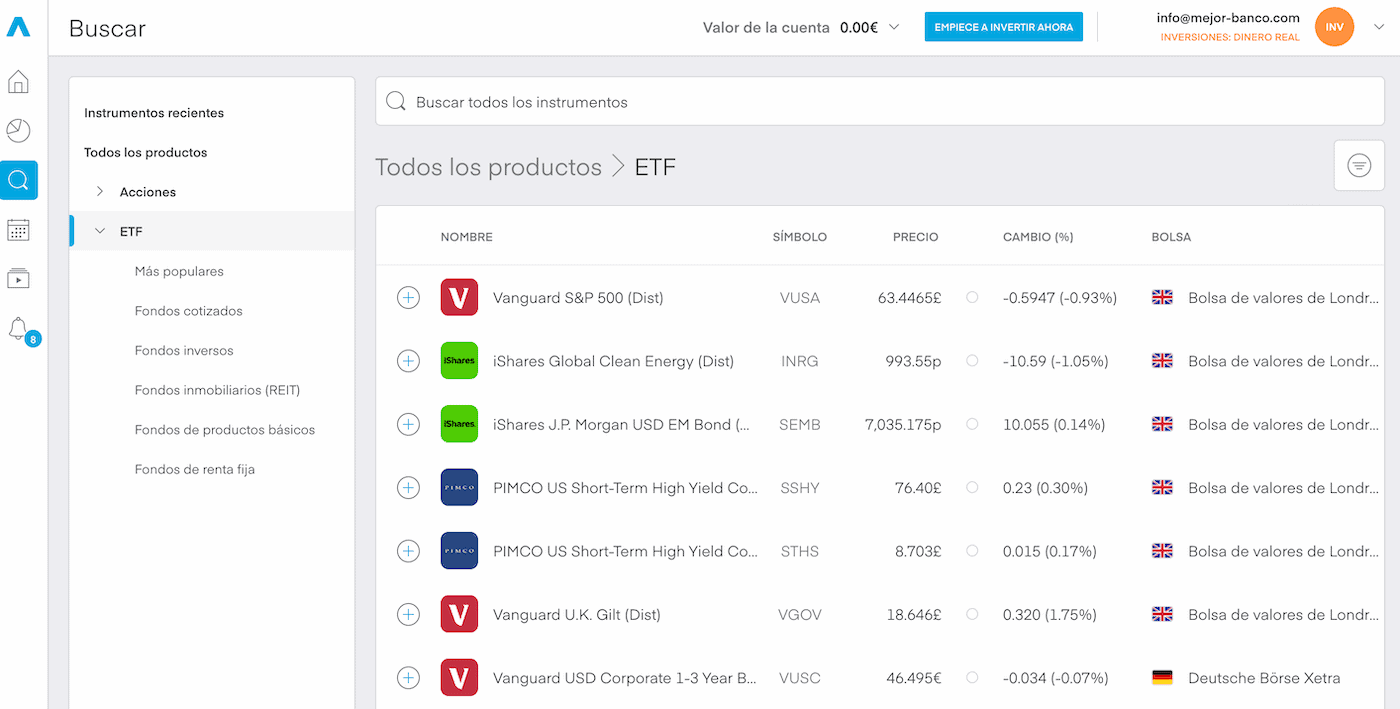Open Todos los productos in left panel
This screenshot has height=709, width=1400.
click(146, 153)
